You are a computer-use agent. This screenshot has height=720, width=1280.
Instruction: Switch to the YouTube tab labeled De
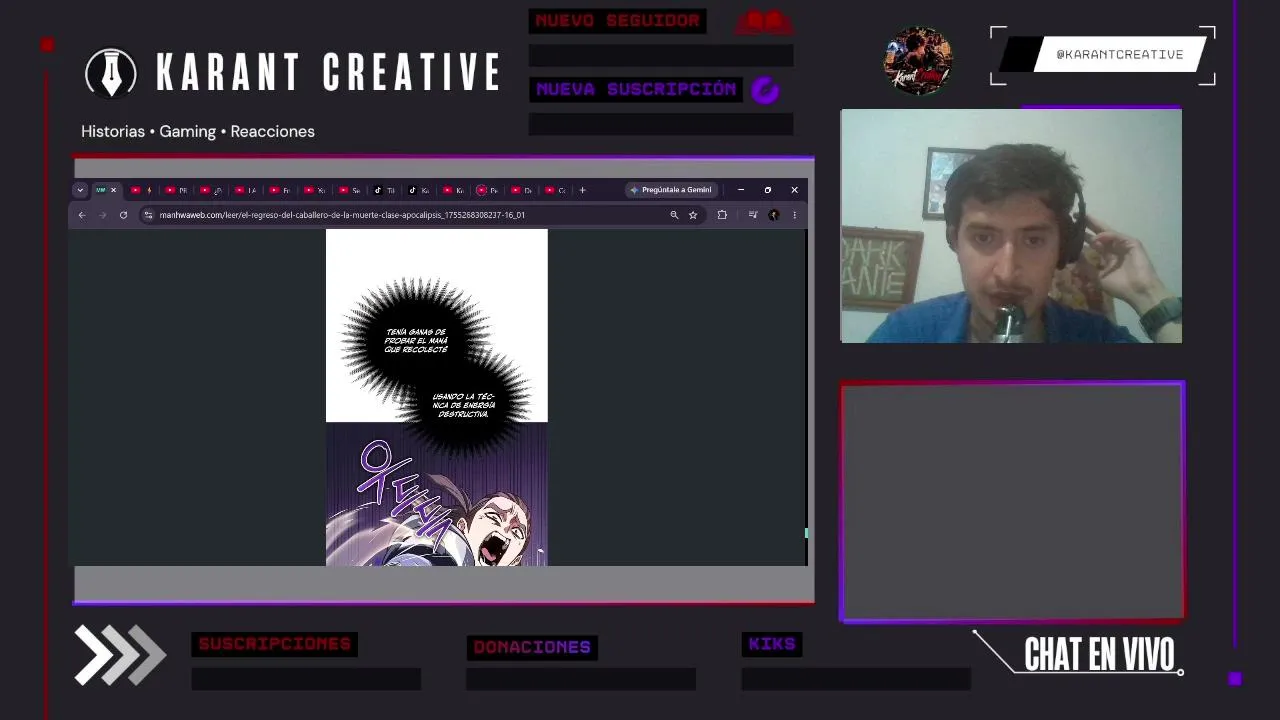pos(521,190)
